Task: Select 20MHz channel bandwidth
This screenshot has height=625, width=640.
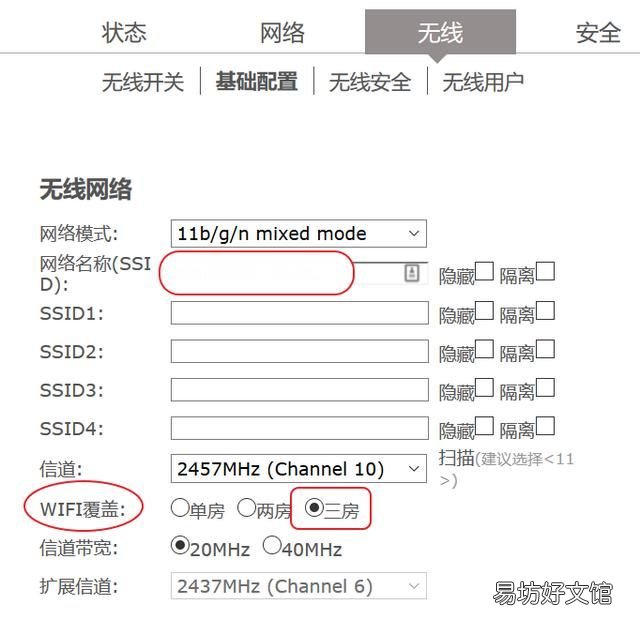Action: (180, 546)
